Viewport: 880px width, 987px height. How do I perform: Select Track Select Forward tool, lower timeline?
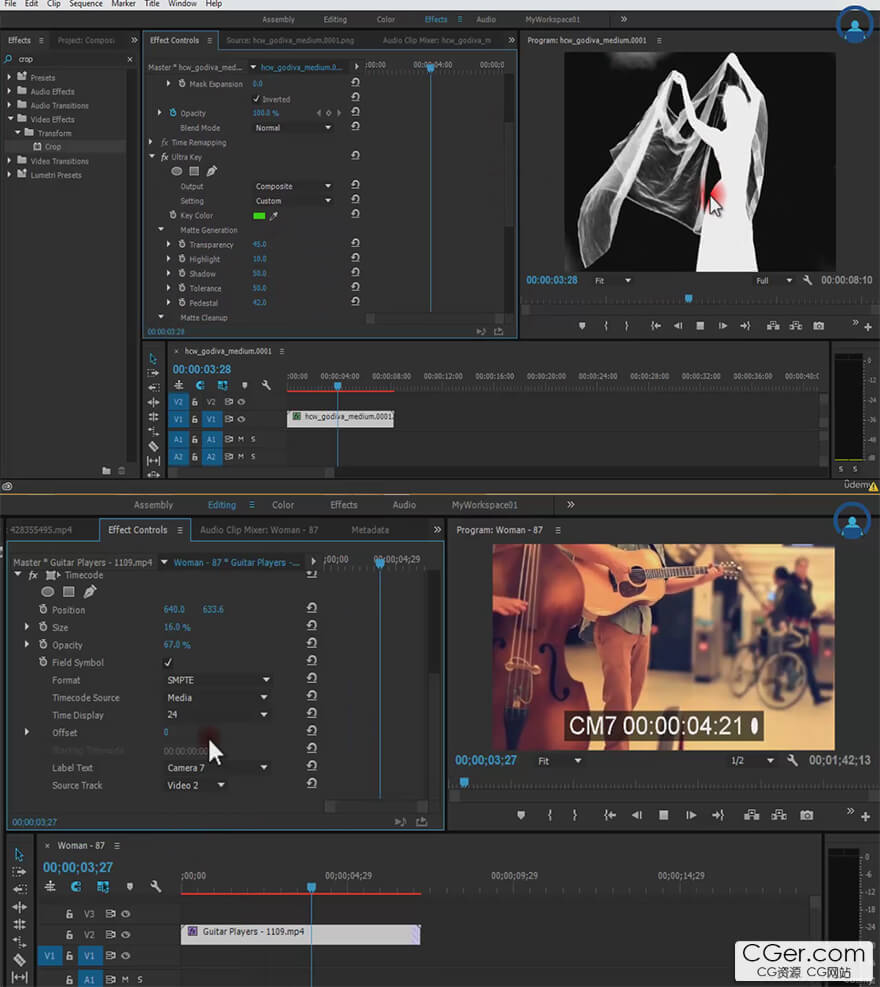(x=20, y=872)
